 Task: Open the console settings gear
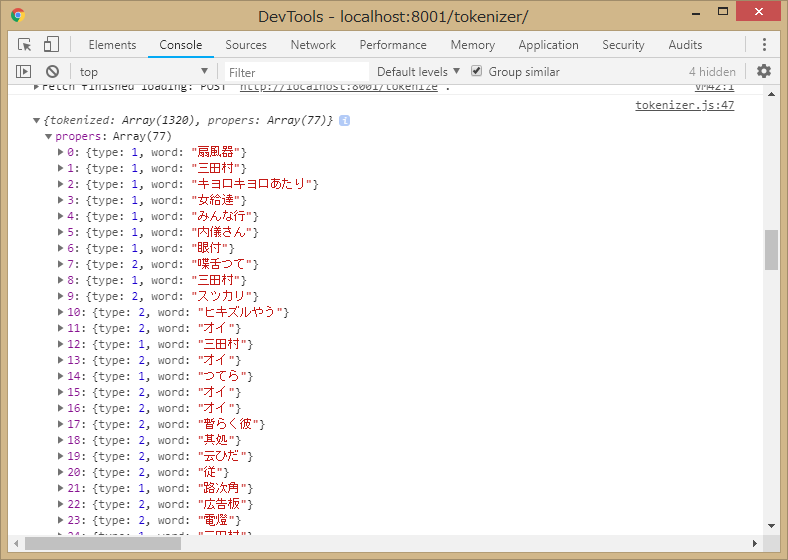pos(764,72)
